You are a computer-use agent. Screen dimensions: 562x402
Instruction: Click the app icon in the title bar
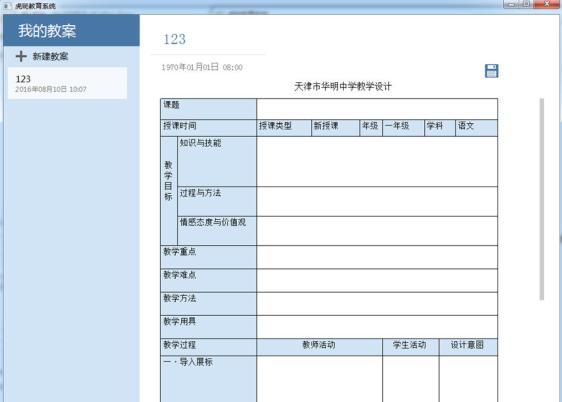click(x=7, y=6)
